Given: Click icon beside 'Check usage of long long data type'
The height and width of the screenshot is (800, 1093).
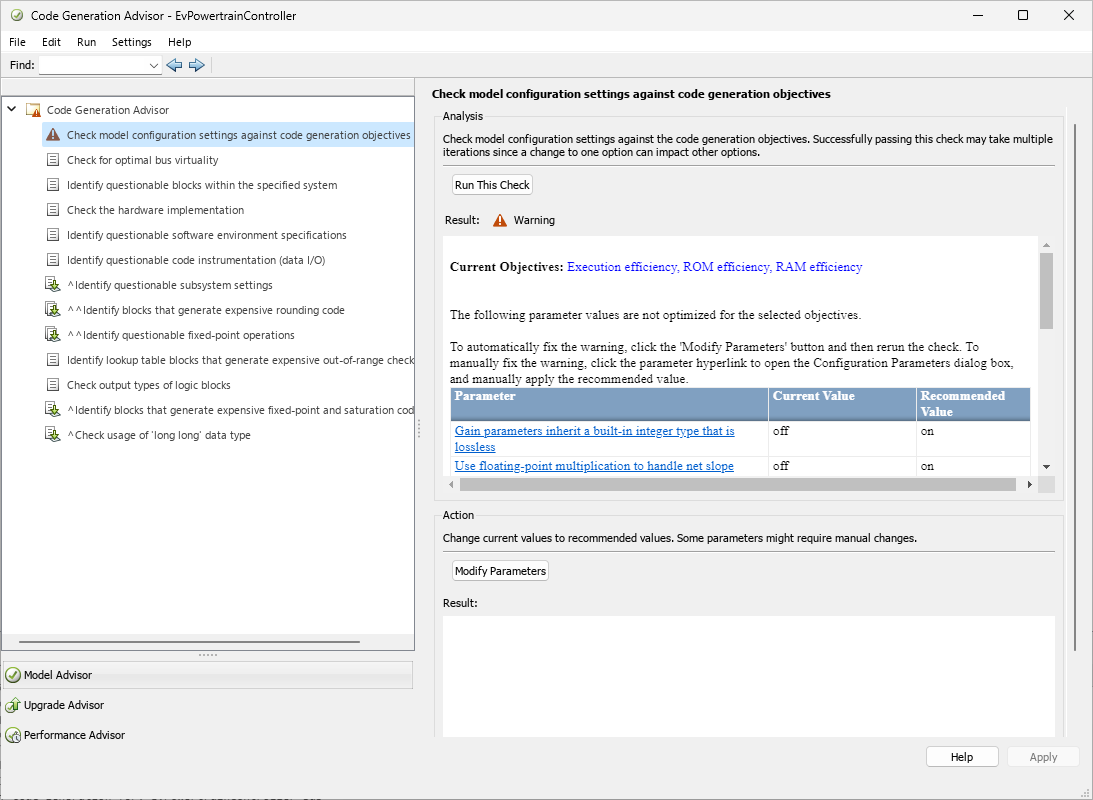Looking at the screenshot, I should 52,435.
